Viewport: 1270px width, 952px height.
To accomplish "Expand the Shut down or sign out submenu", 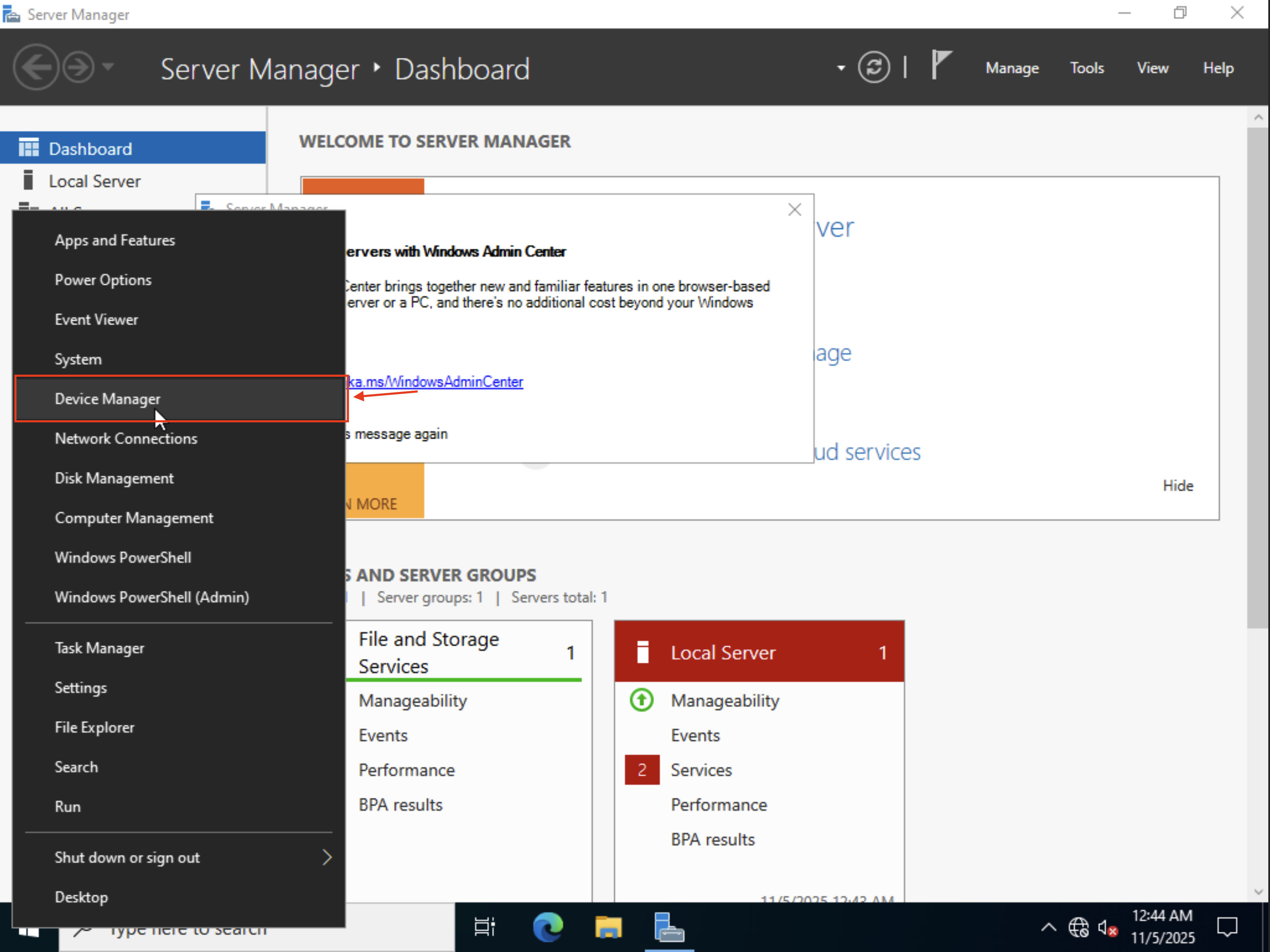I will (x=327, y=857).
